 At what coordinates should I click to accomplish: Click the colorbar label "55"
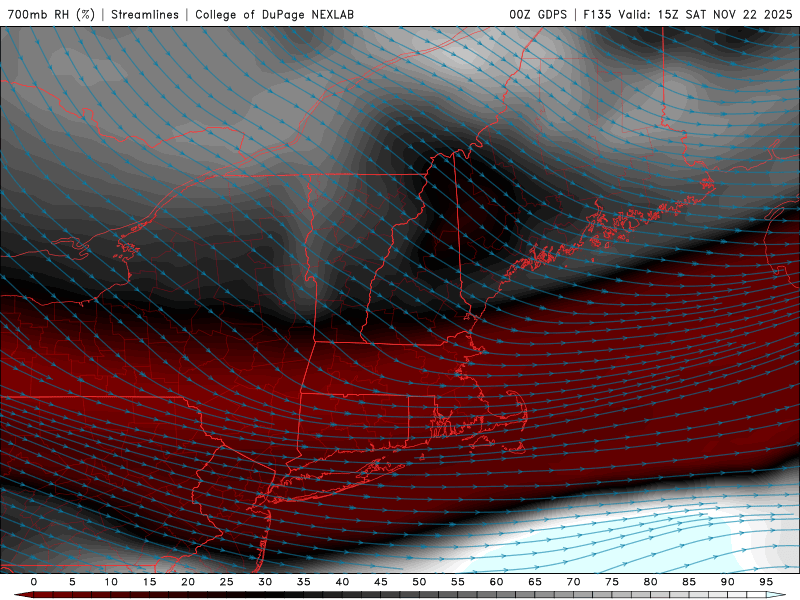pos(458,582)
